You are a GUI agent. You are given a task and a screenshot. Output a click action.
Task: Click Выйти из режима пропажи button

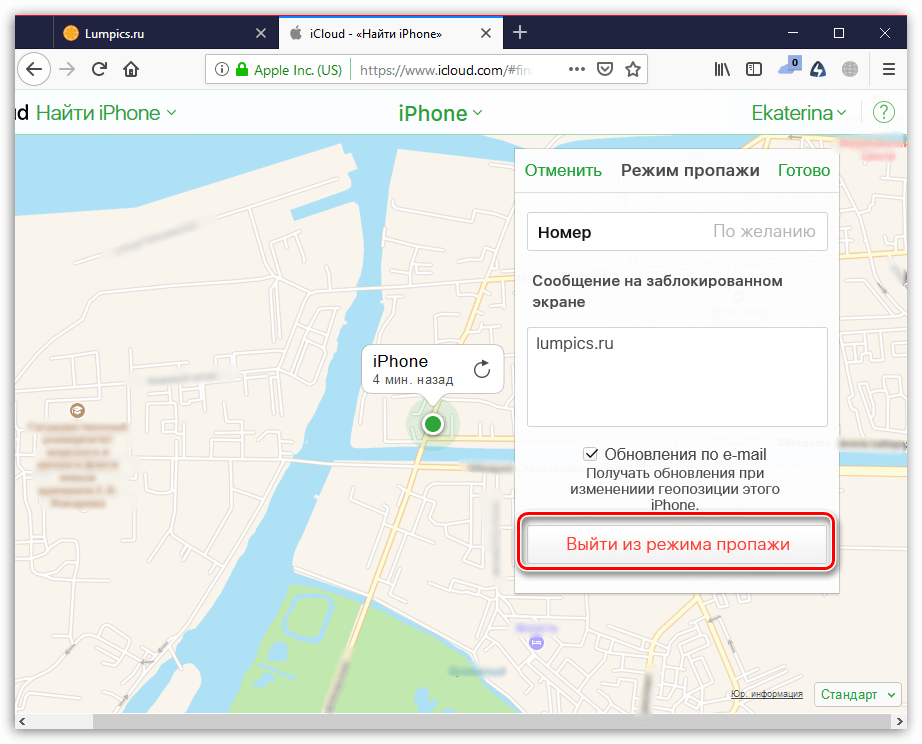(677, 544)
